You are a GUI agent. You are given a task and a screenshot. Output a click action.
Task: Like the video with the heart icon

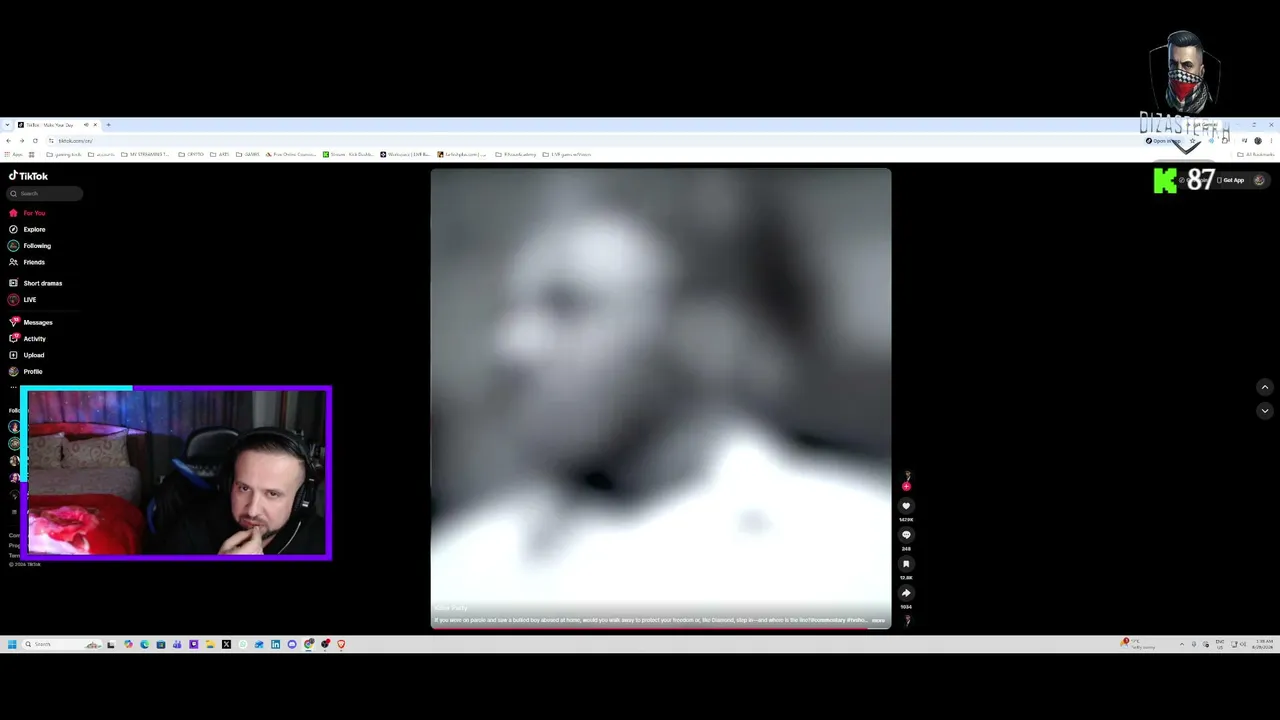[x=906, y=506]
